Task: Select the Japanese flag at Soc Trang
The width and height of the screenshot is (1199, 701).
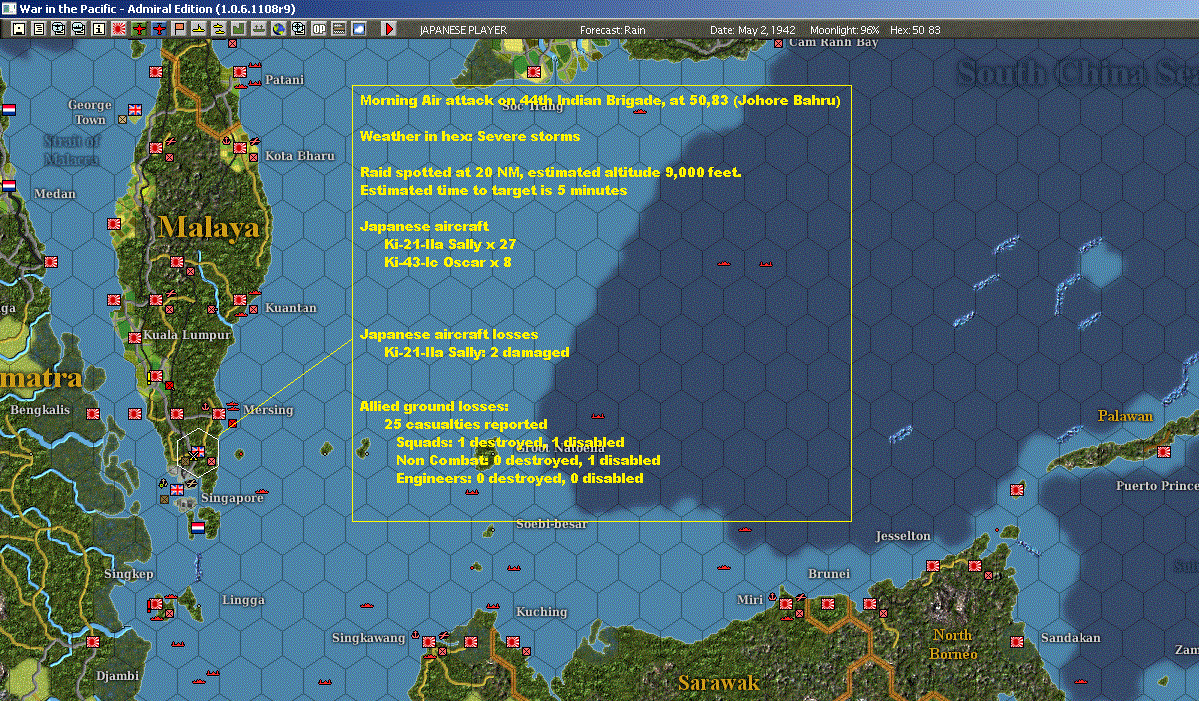Action: coord(534,72)
